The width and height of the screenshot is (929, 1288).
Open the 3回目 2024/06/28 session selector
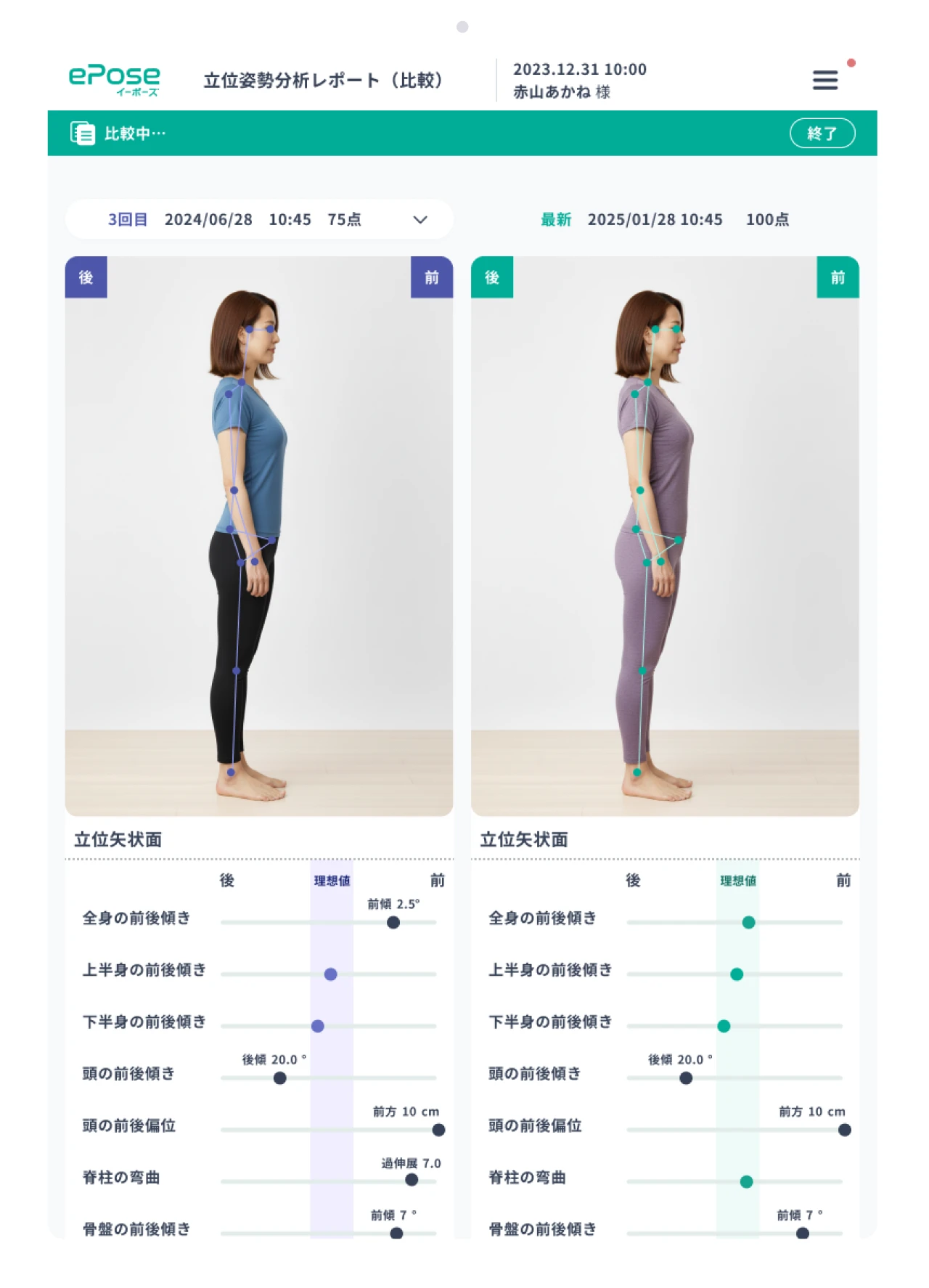259,219
